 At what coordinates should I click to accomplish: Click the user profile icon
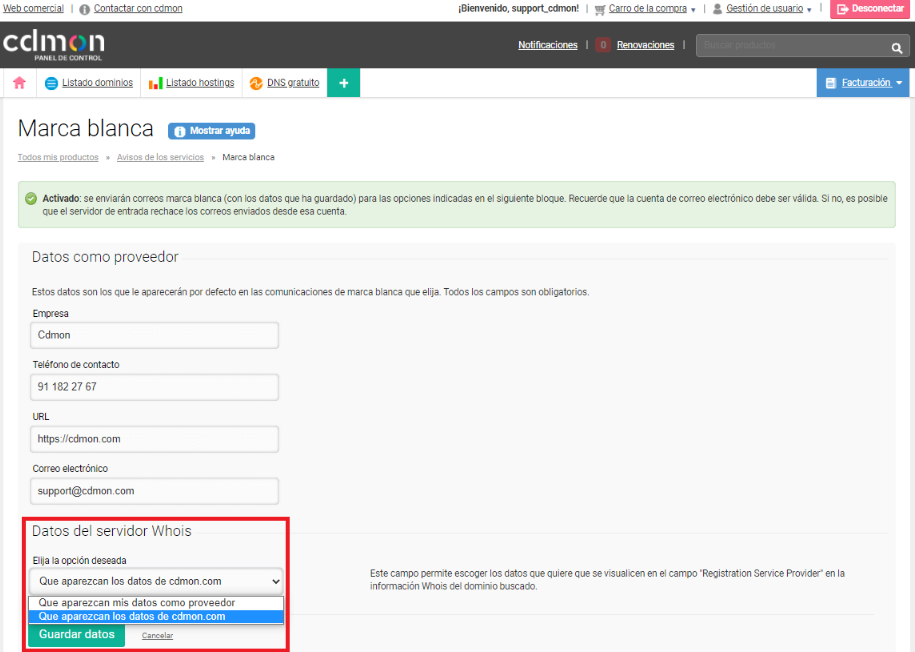coord(717,9)
